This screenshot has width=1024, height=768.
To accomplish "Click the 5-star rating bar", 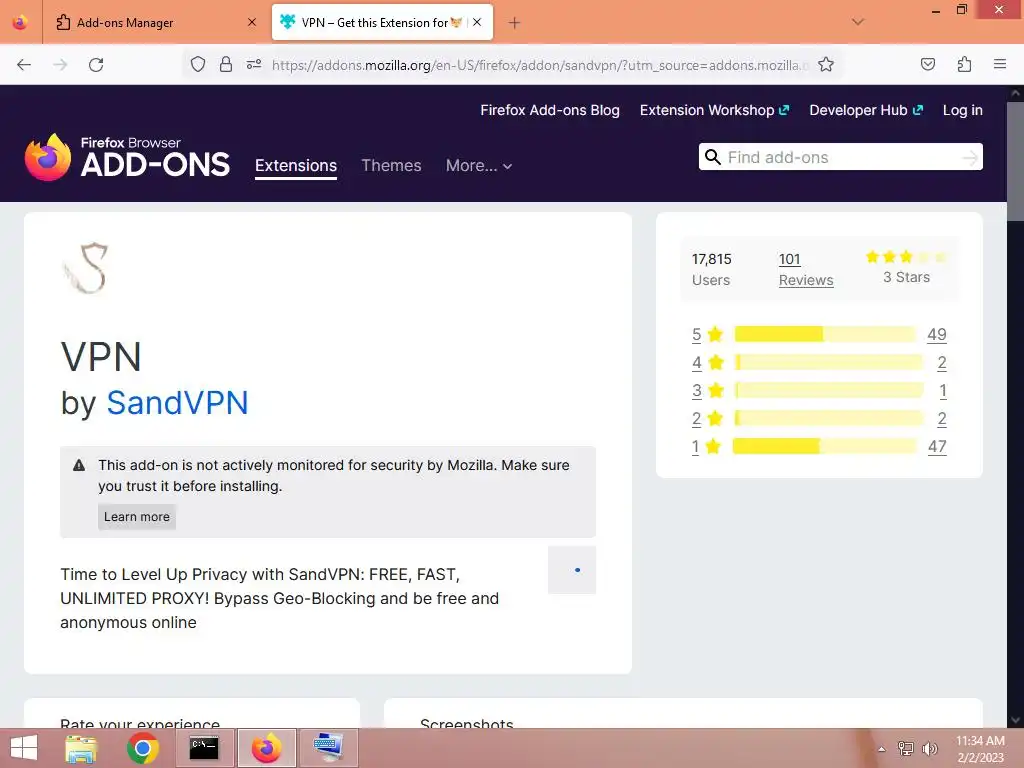I will tap(825, 334).
